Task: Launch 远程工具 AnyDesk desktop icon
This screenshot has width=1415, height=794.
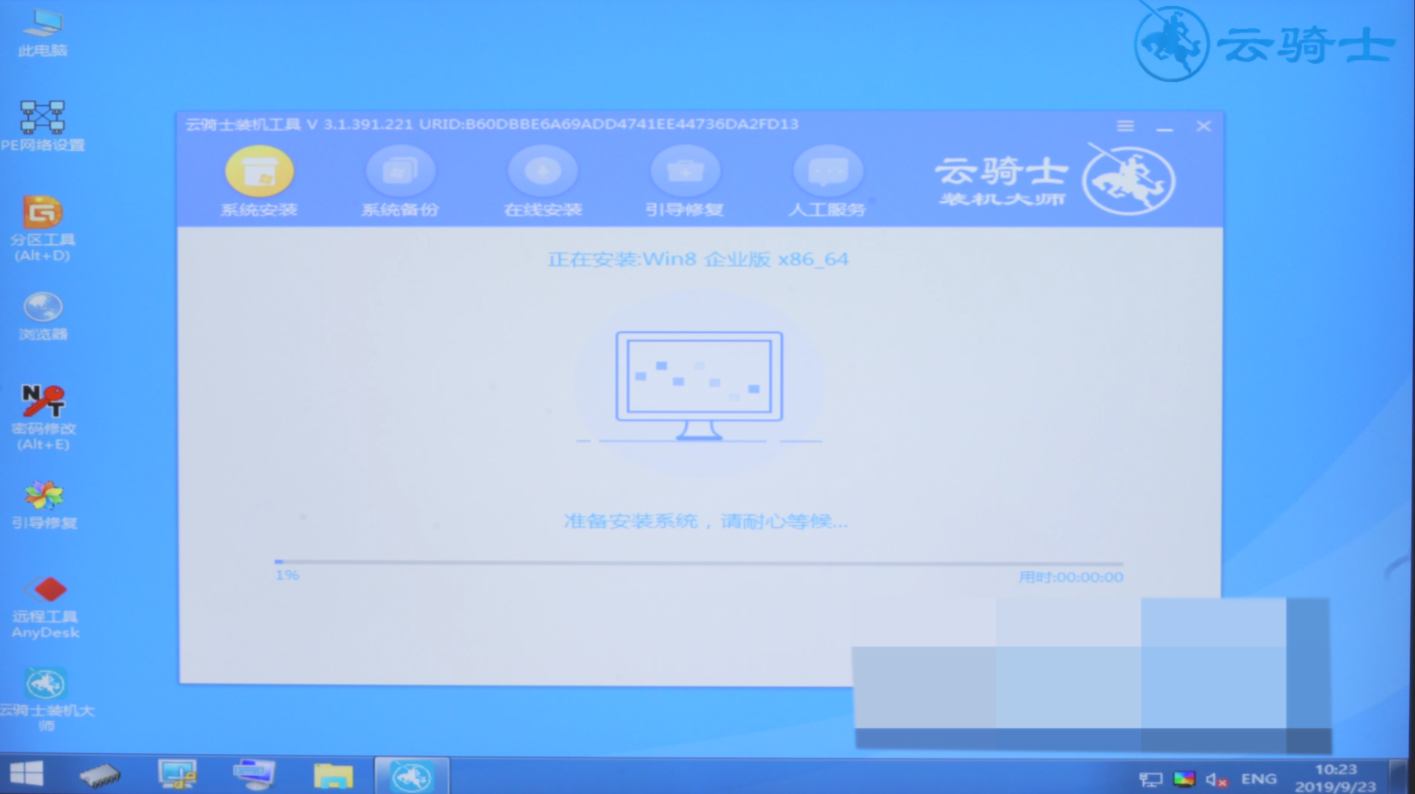Action: pos(45,606)
